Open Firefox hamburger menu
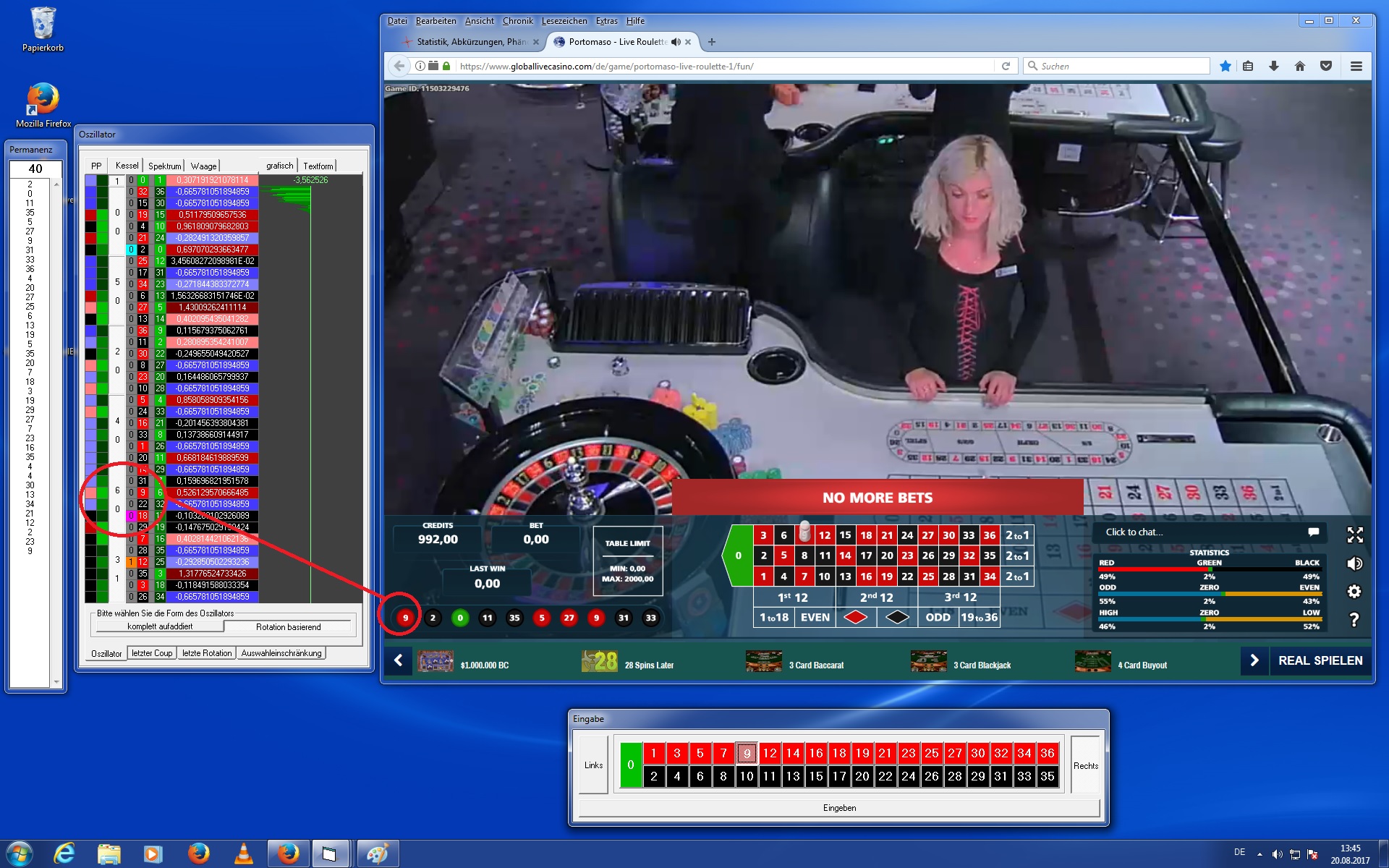 tap(1356, 66)
